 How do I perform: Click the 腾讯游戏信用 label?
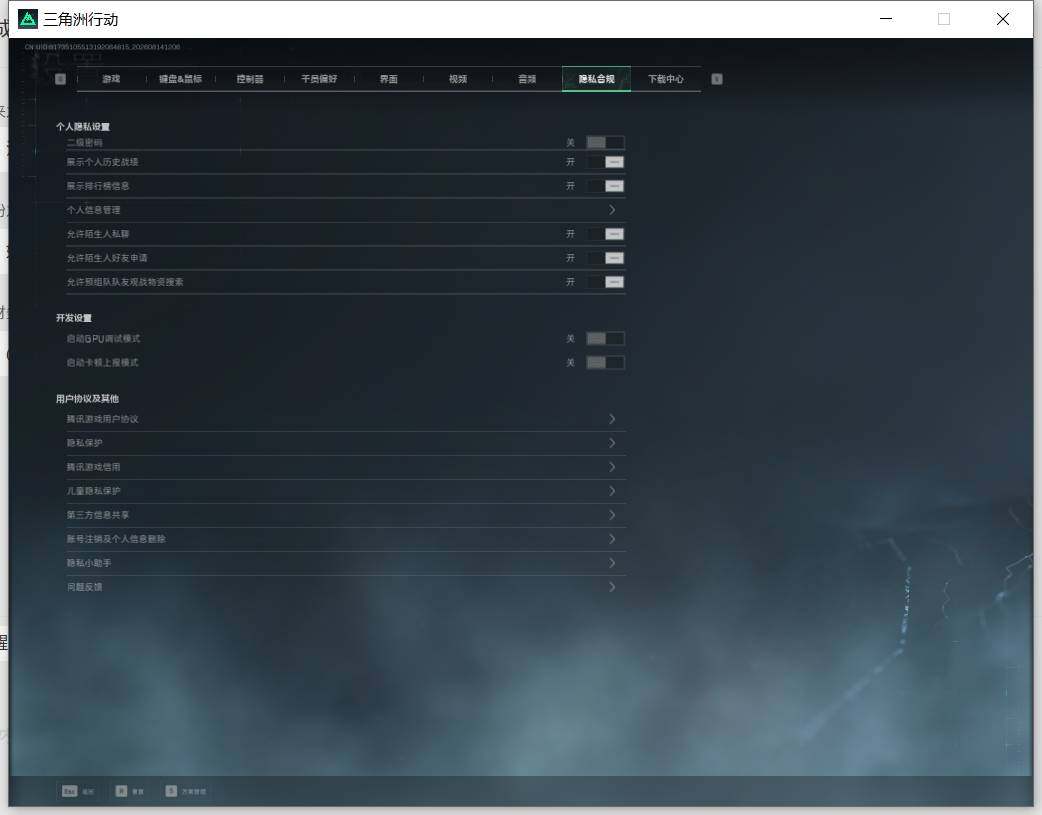[93, 467]
